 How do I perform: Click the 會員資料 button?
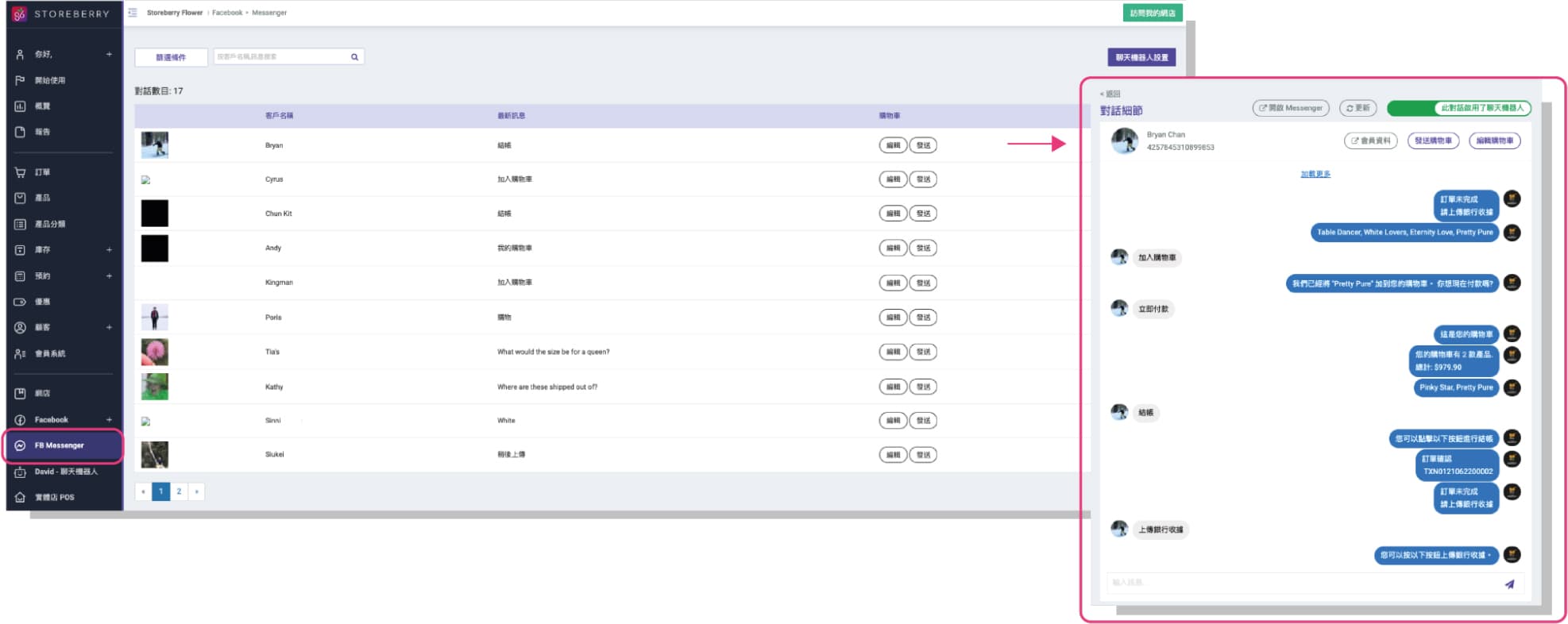(1370, 141)
